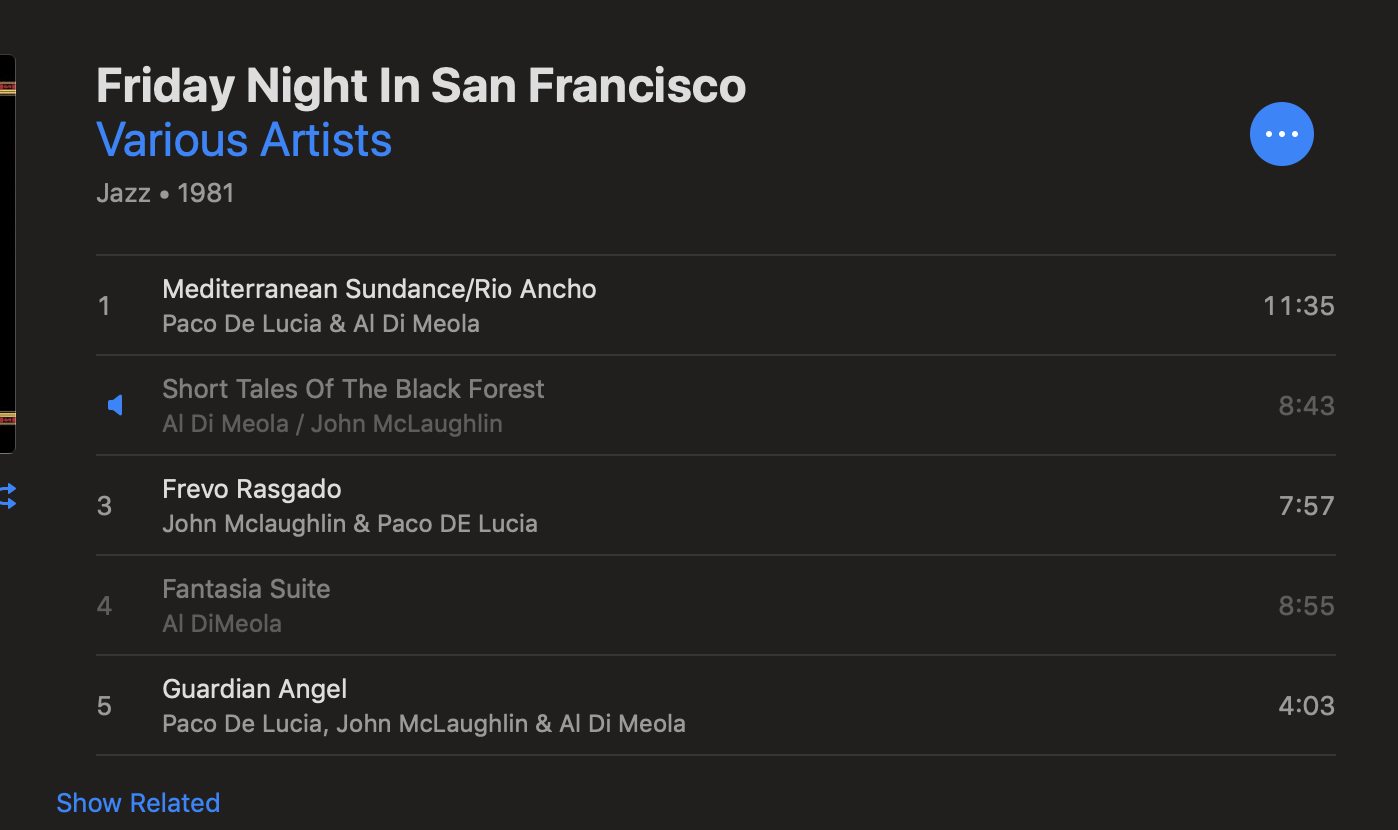Click "Al DiMeola" under Fantasia Suite
The height and width of the screenshot is (830, 1398).
[x=222, y=623]
